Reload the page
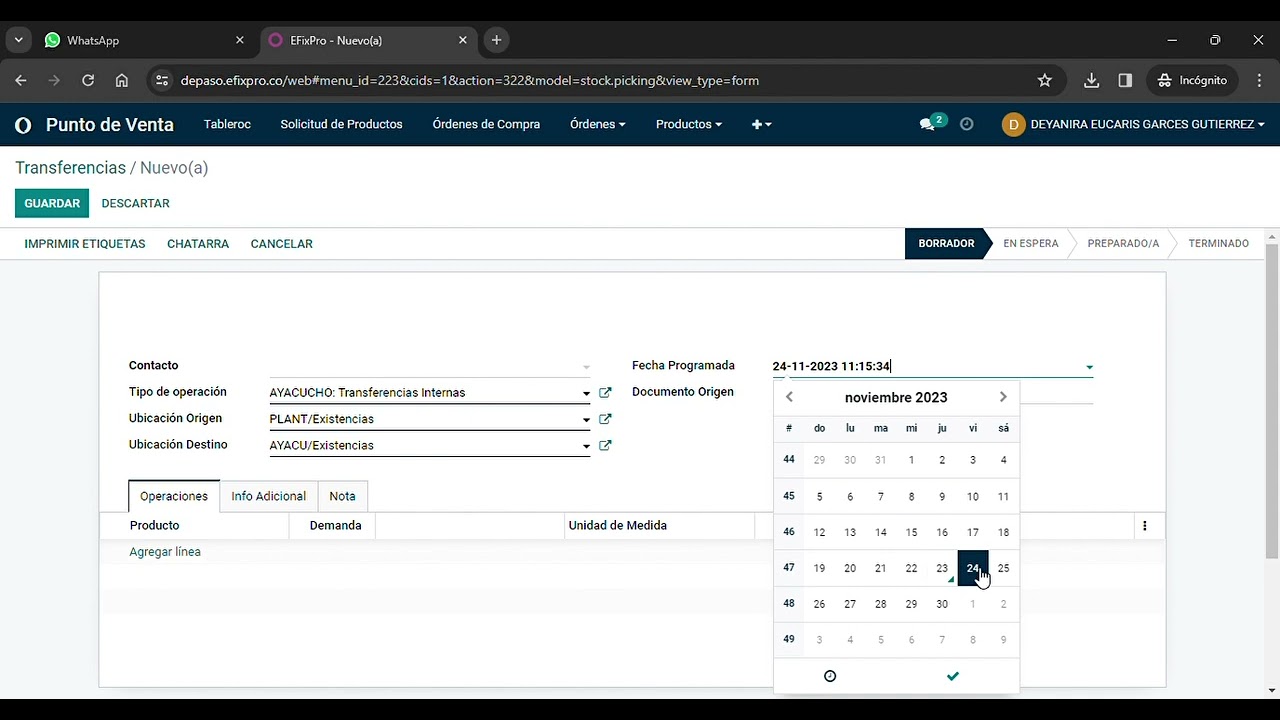Image resolution: width=1280 pixels, height=720 pixels. pos(88,80)
